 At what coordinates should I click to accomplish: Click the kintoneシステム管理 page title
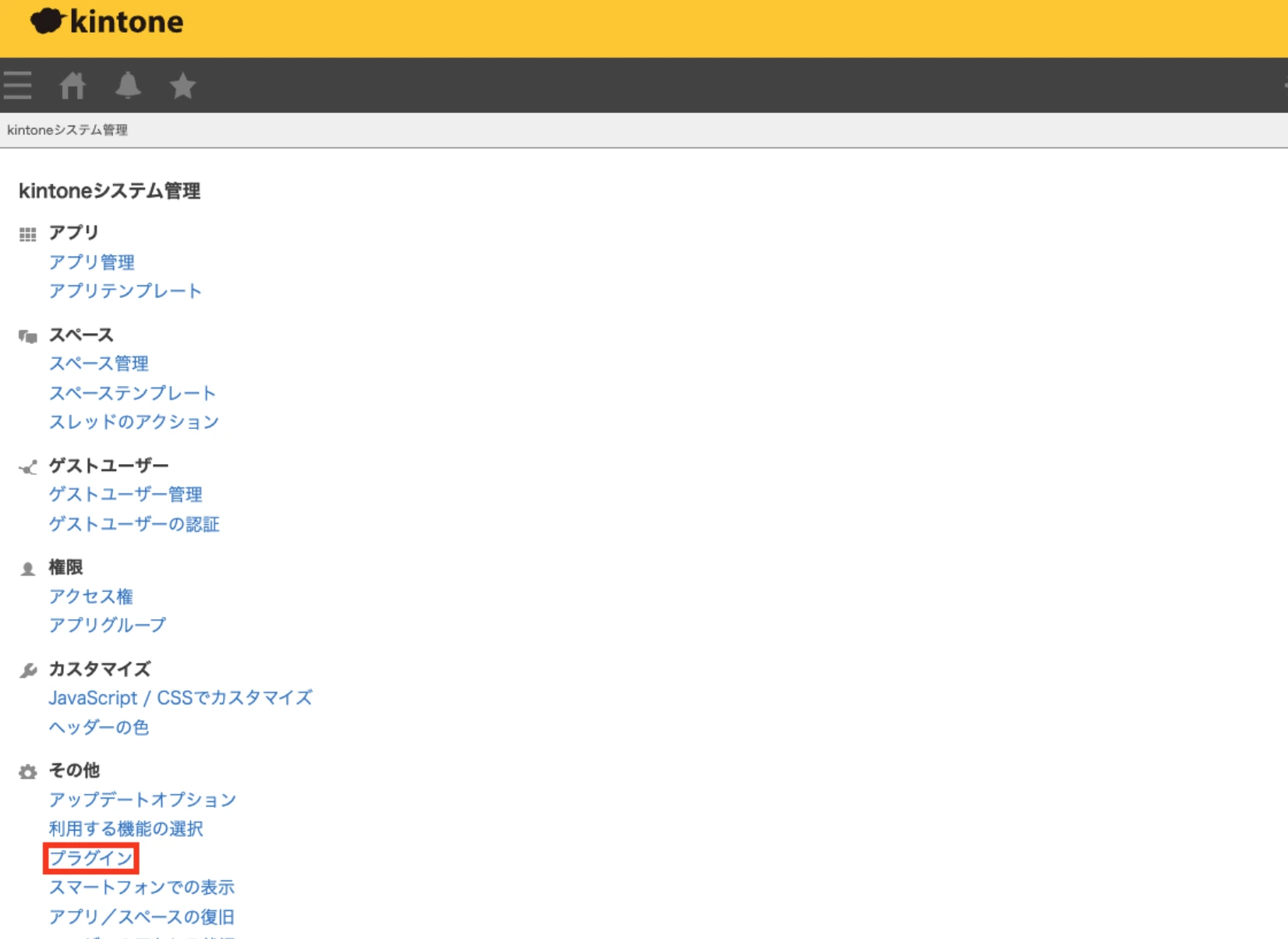(x=110, y=191)
